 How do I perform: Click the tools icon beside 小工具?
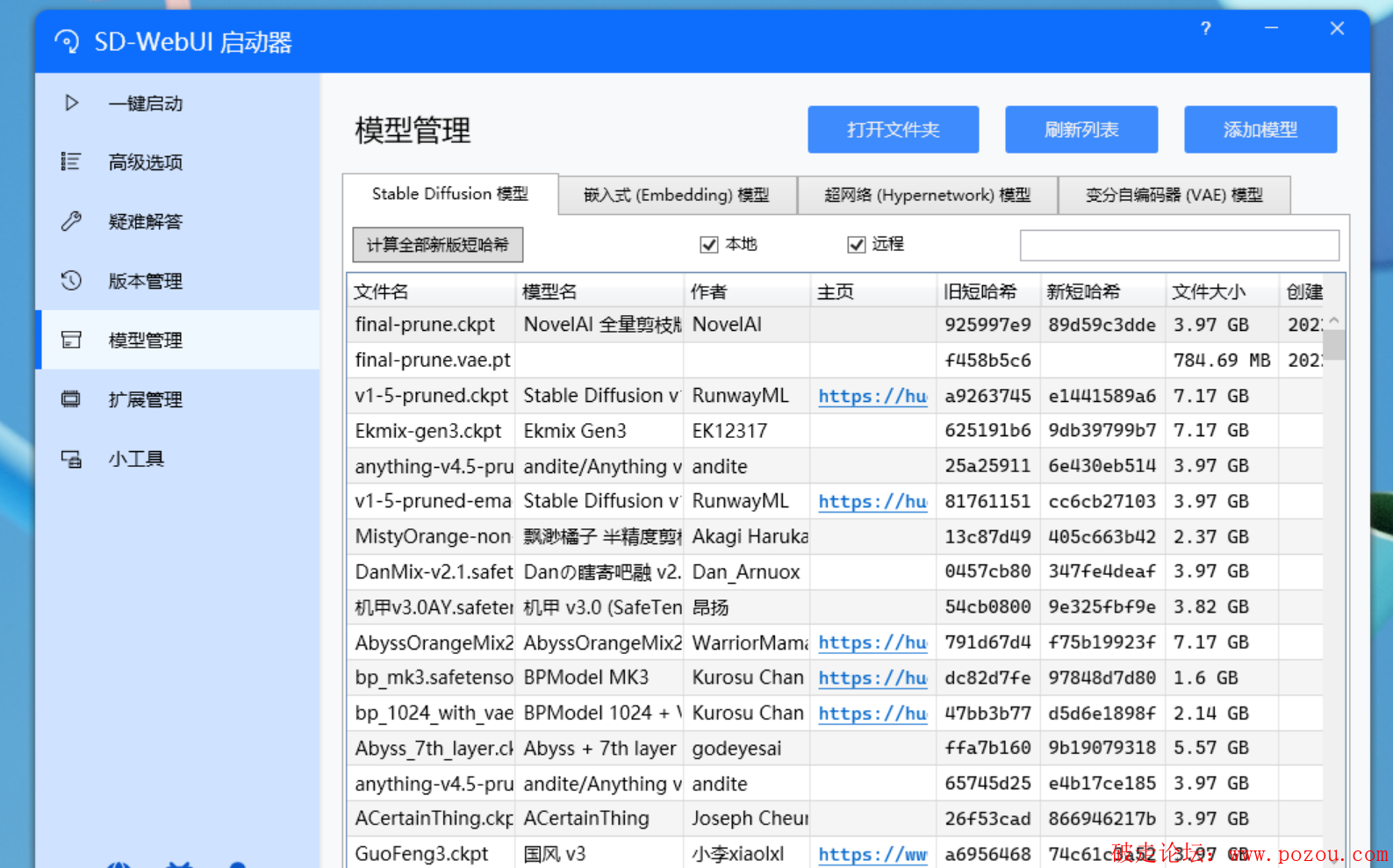tap(71, 458)
